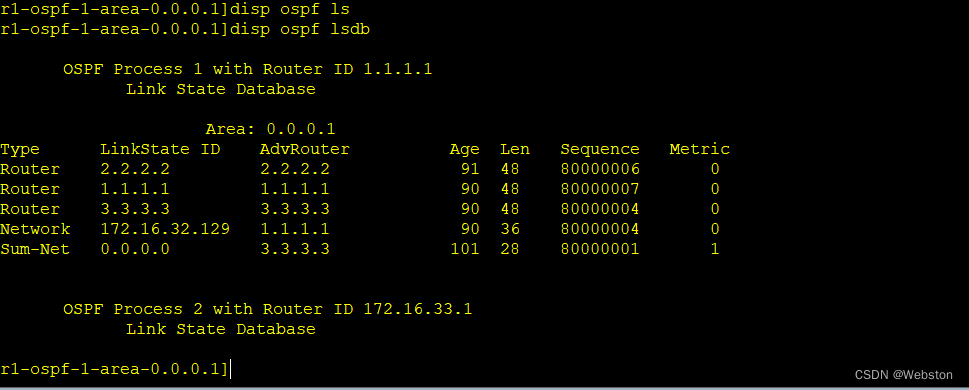The width and height of the screenshot is (969, 390).
Task: Click sequence value 80000001
Action: coord(600,249)
